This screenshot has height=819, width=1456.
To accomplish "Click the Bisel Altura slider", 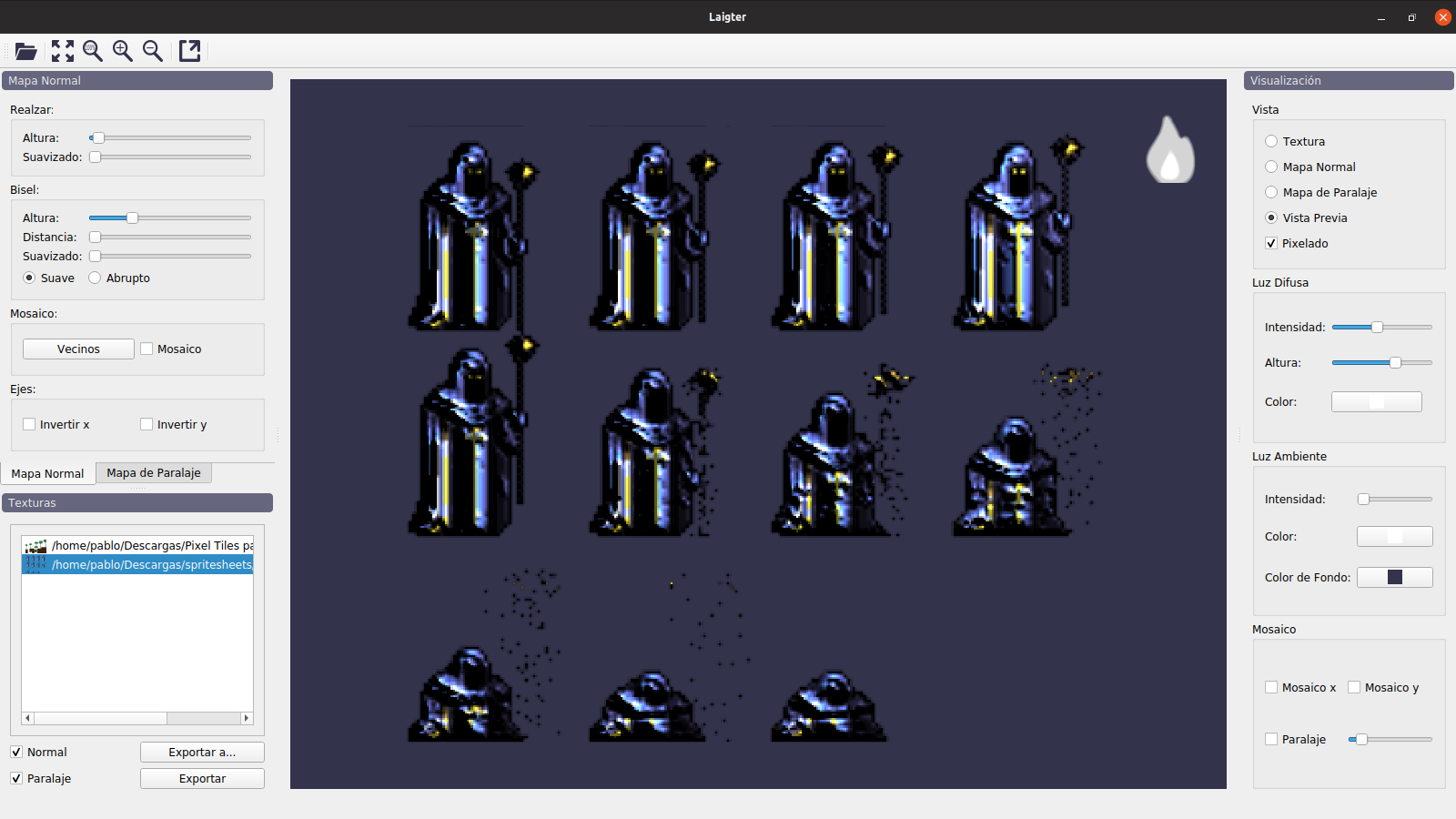I will pyautogui.click(x=170, y=218).
